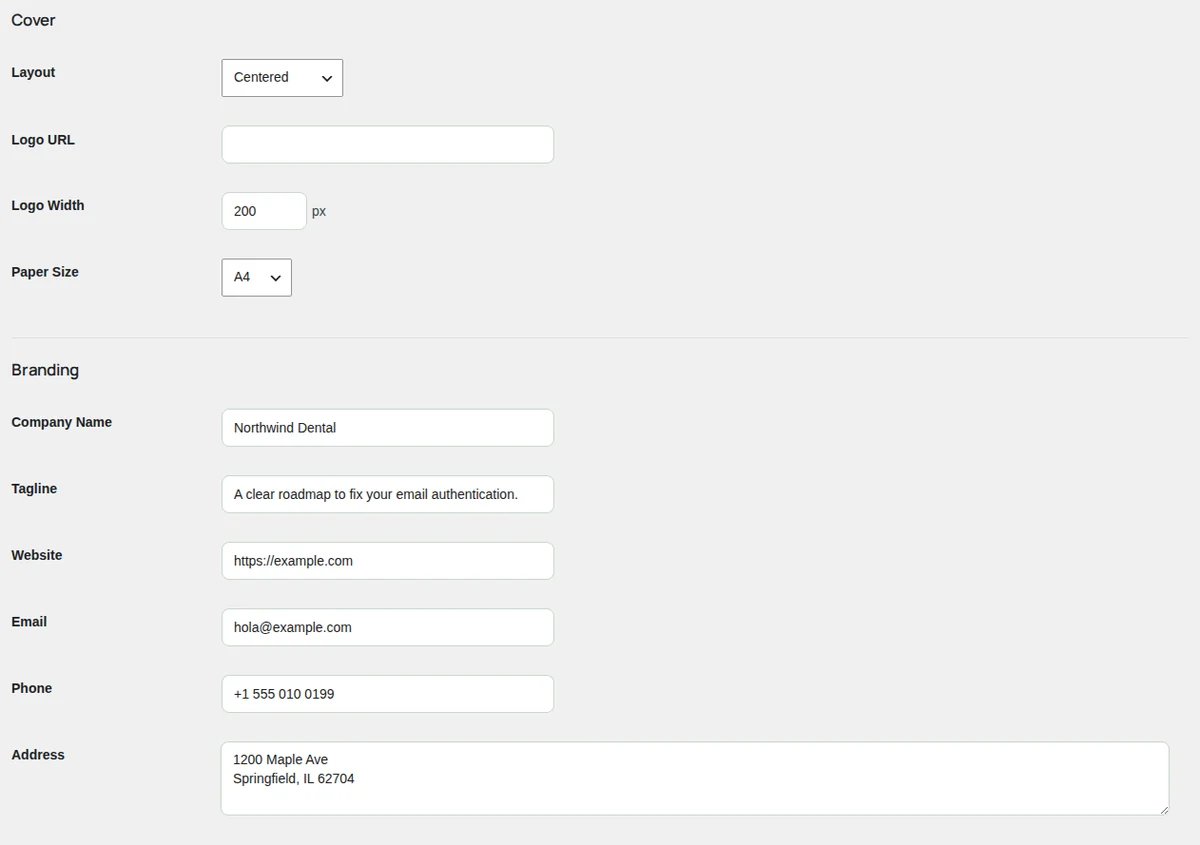Click the Paper Size label
Viewport: 1200px width, 845px height.
click(45, 272)
